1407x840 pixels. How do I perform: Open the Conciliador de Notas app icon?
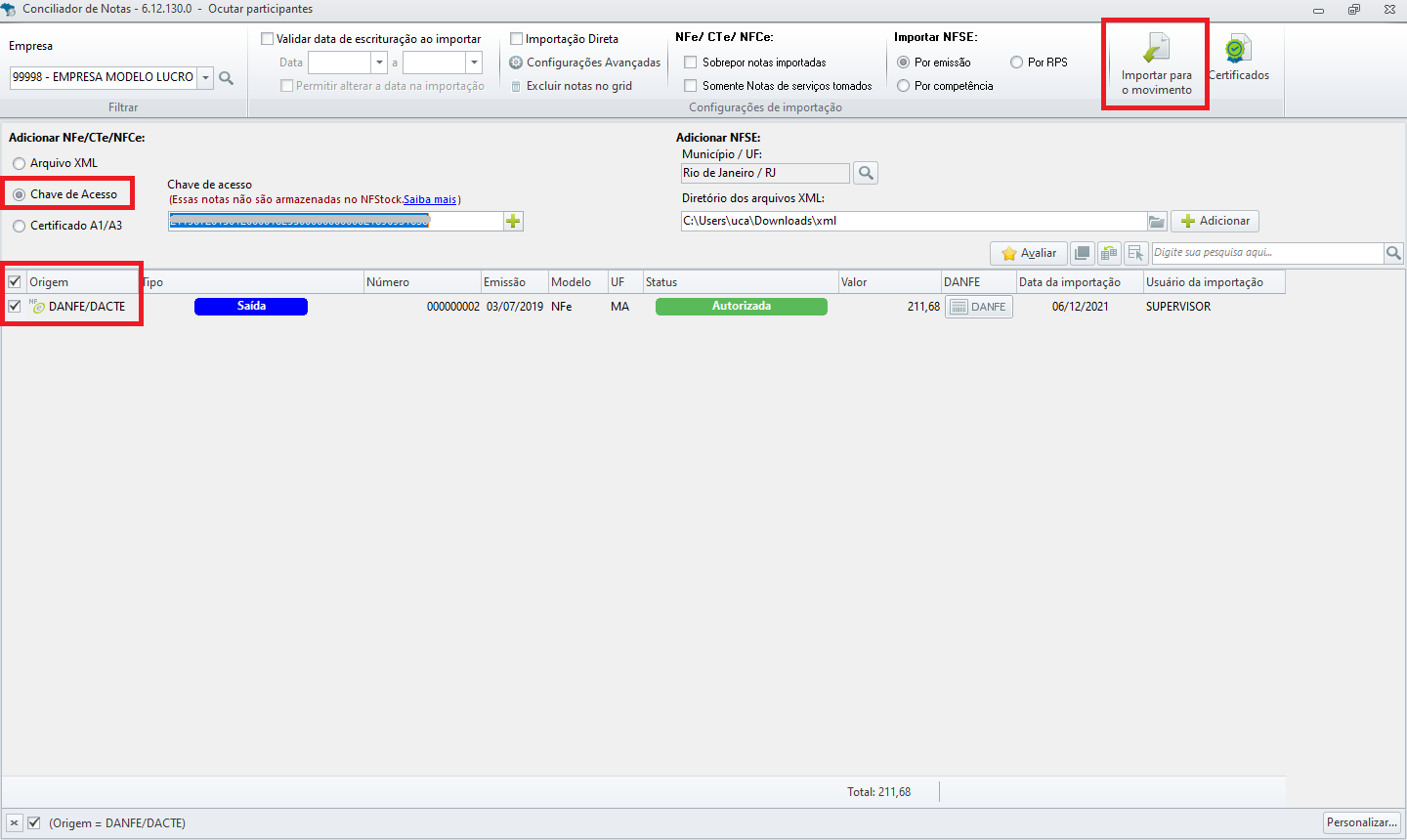pos(9,9)
